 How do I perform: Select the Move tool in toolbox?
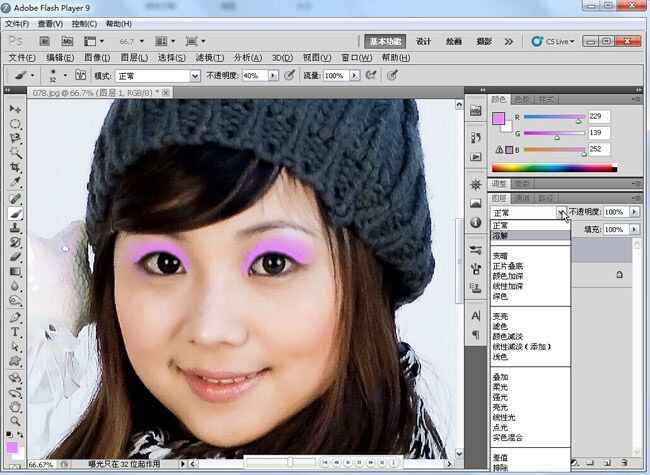click(x=16, y=109)
